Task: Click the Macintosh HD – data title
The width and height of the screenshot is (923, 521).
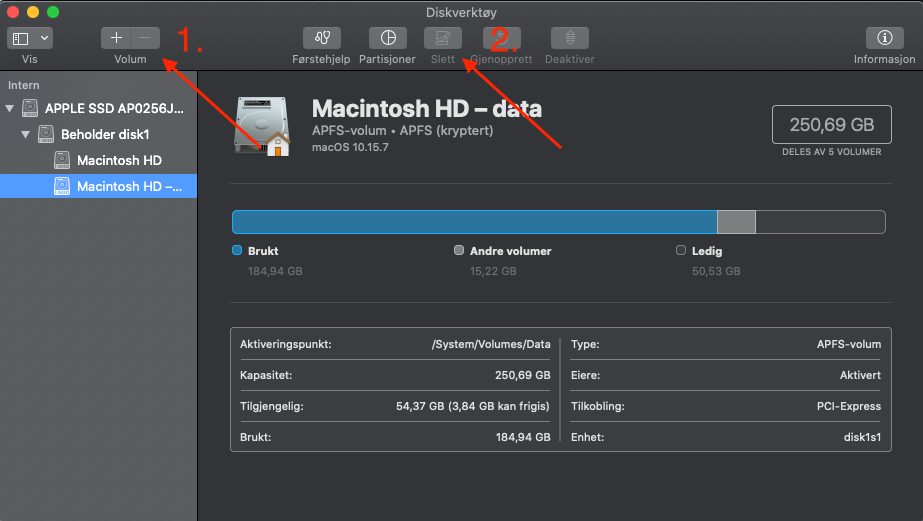Action: (427, 109)
